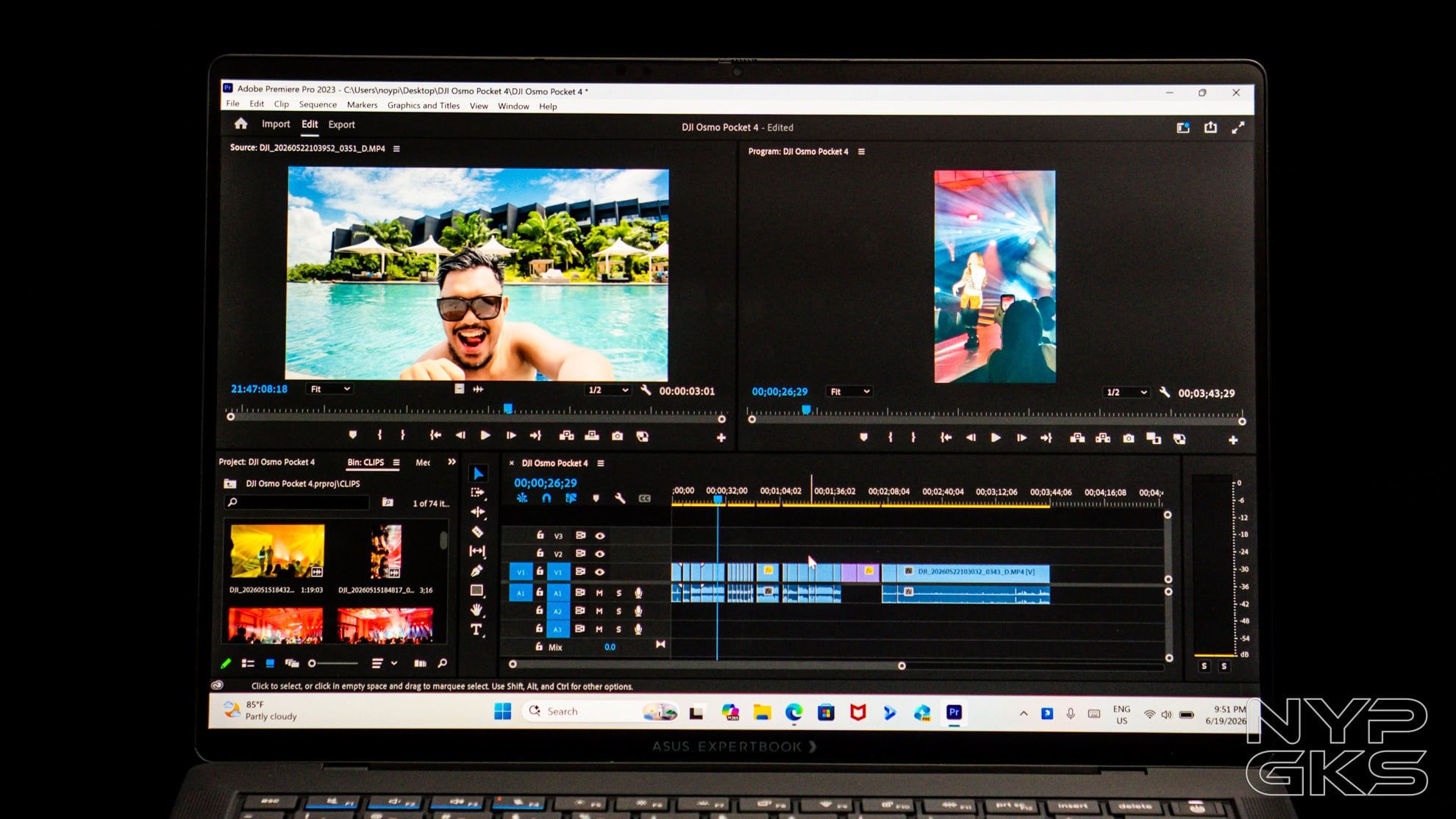
Task: Toggle track lock for V3
Action: coord(540,535)
